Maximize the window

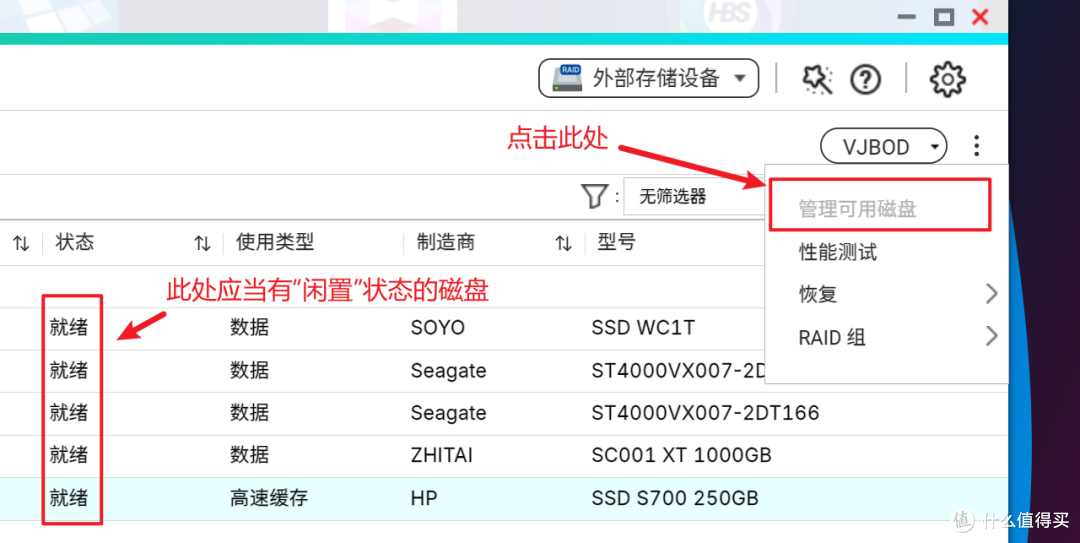click(944, 17)
